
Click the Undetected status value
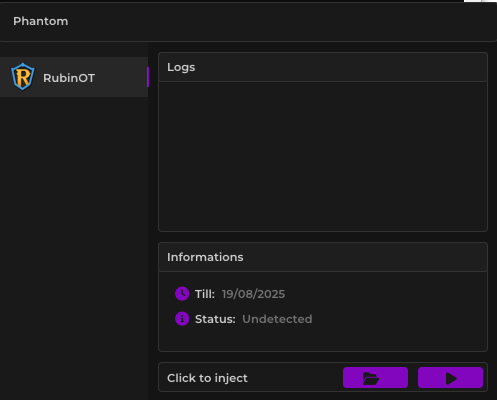(277, 319)
